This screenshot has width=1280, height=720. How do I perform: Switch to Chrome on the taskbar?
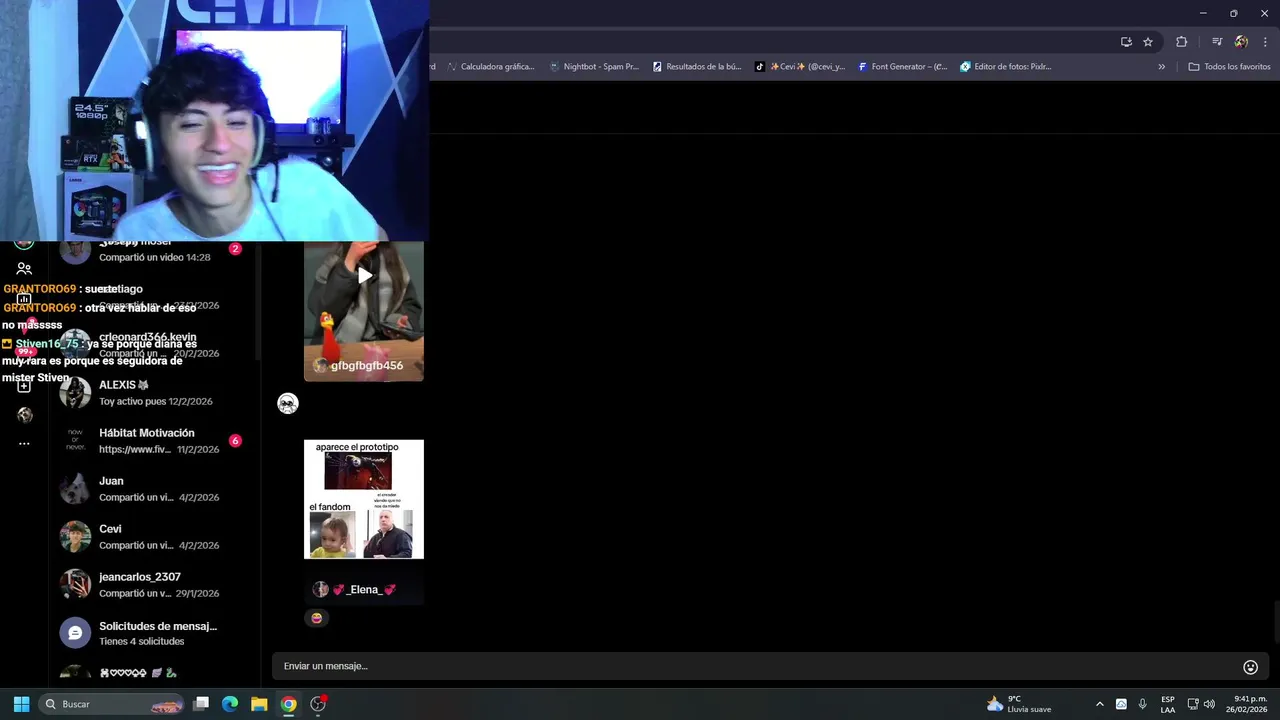tap(288, 704)
